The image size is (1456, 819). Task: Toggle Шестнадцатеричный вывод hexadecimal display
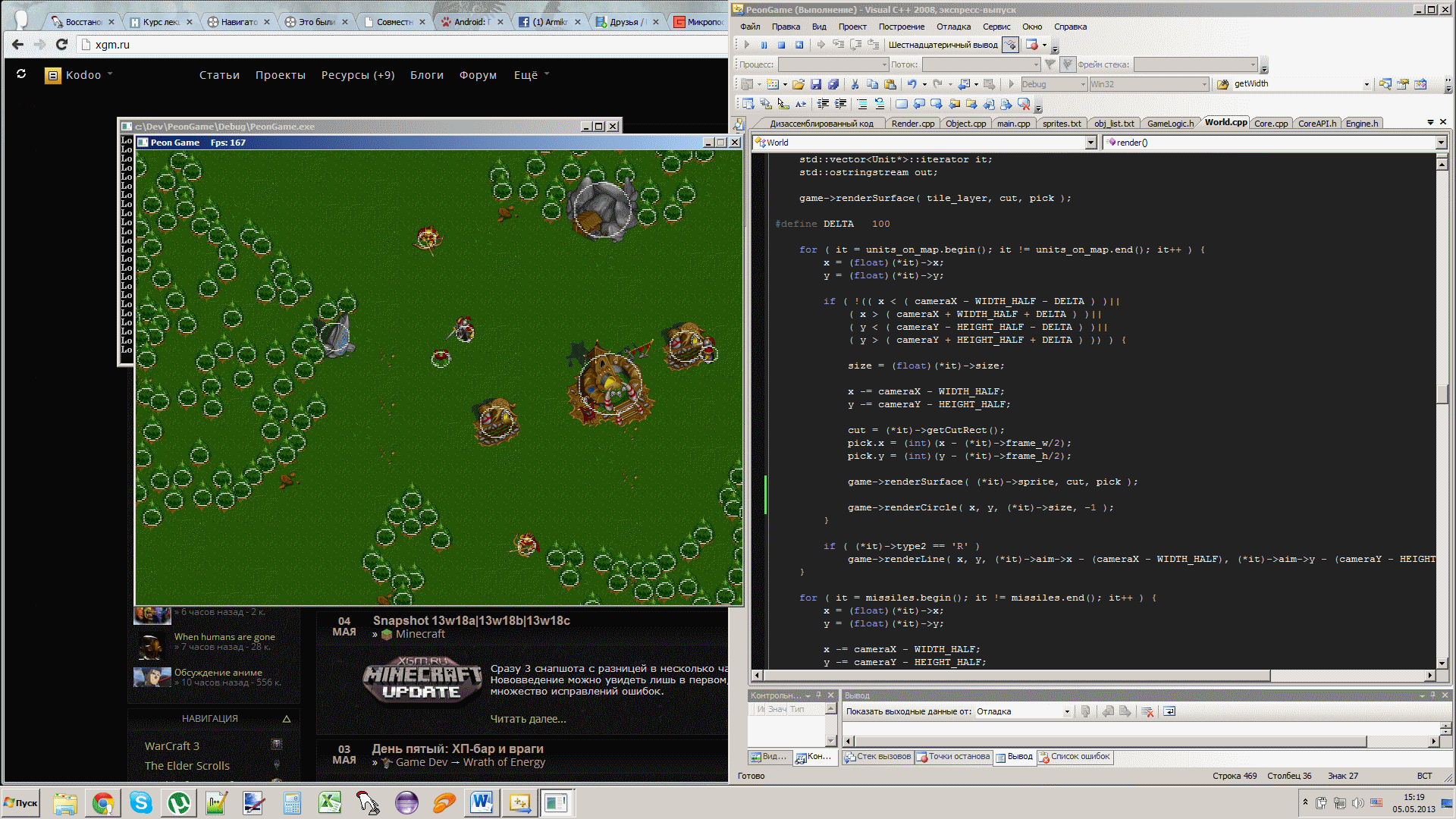coord(943,45)
